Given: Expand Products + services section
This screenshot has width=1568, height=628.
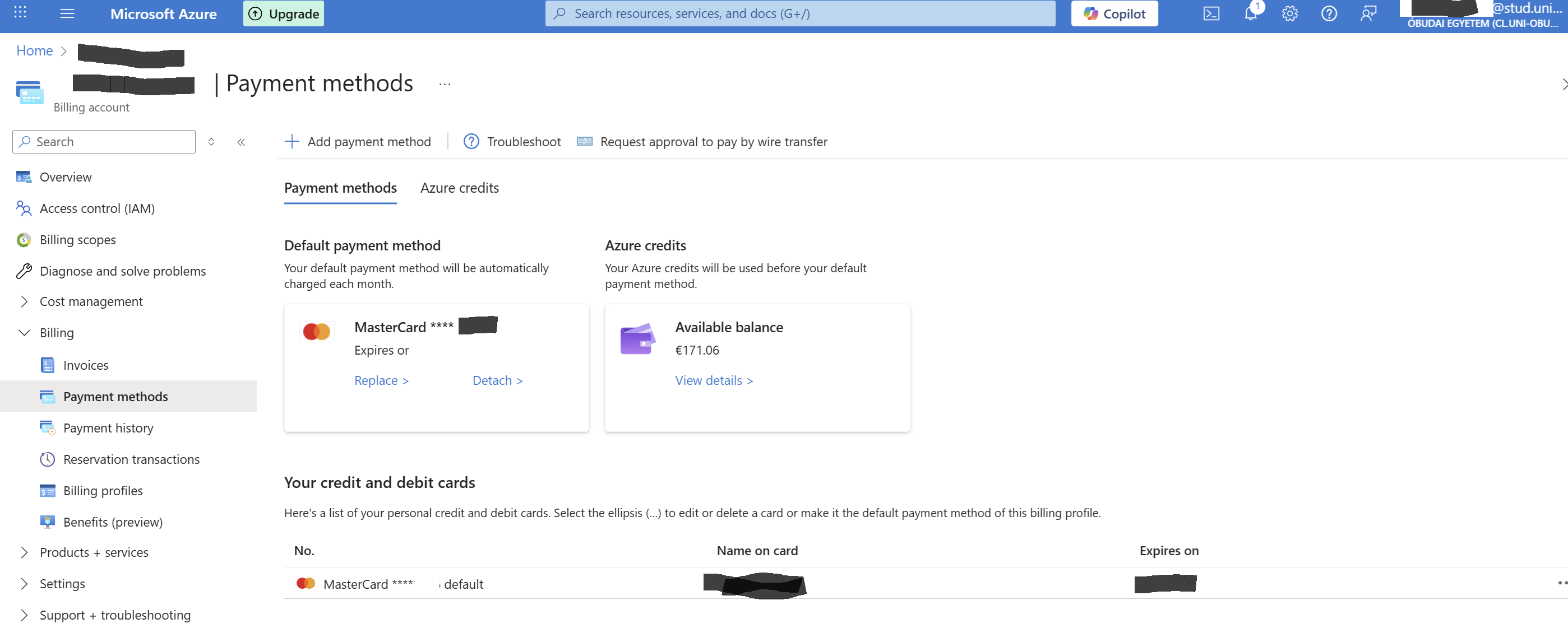Looking at the screenshot, I should pyautogui.click(x=24, y=552).
